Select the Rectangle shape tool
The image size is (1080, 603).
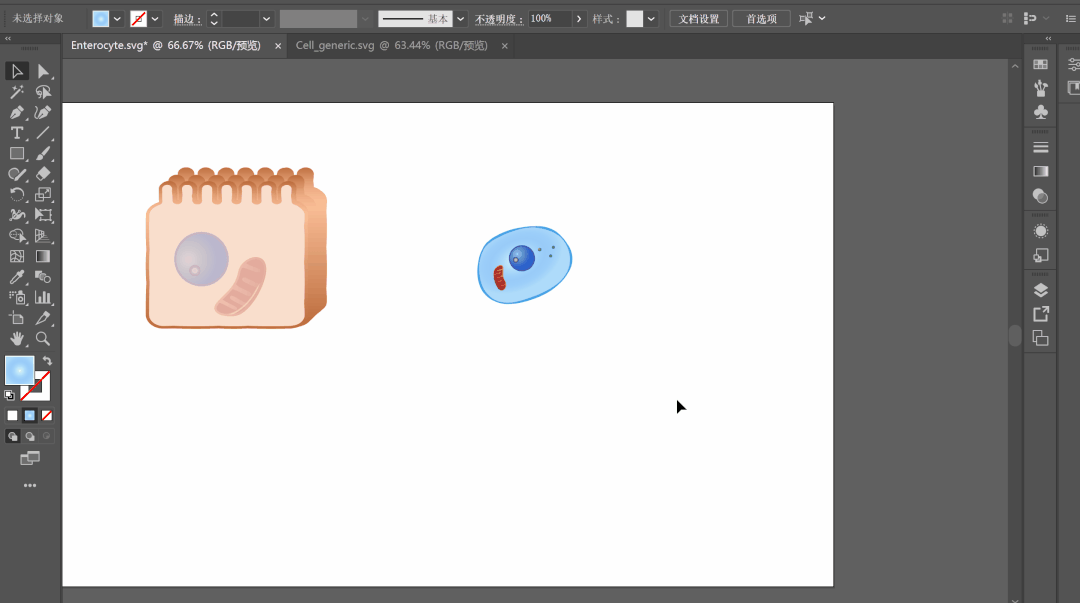17,154
